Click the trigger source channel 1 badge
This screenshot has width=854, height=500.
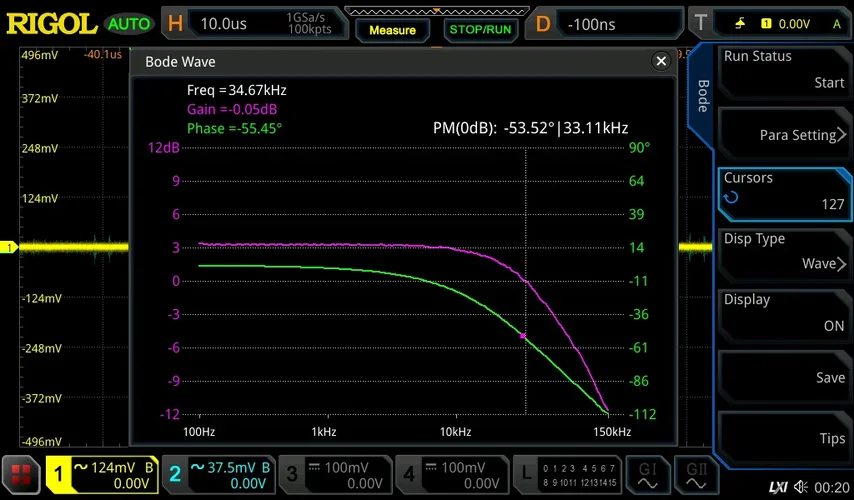(766, 23)
